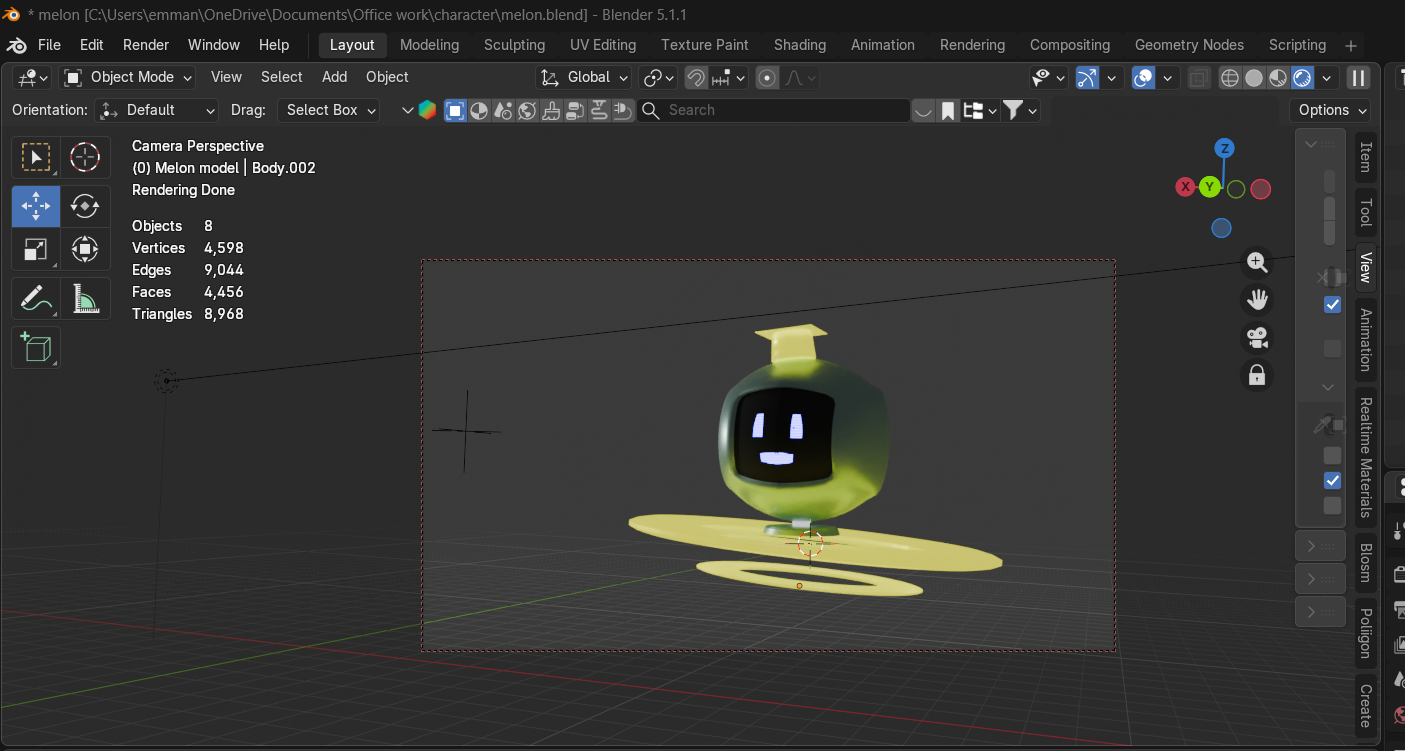Click the green Y axis gizmo ball
This screenshot has height=751, width=1405.
point(1210,187)
